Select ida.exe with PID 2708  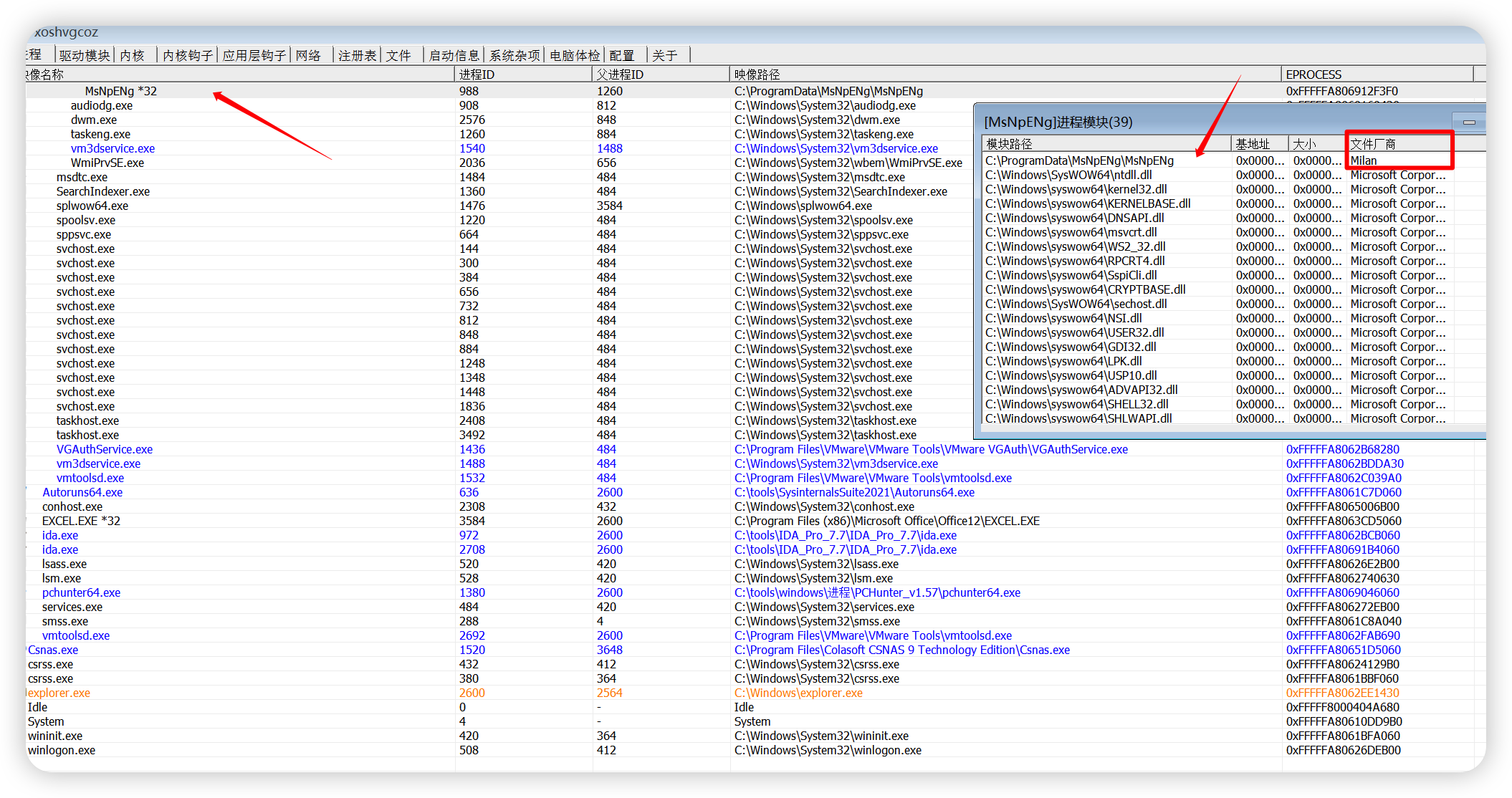[x=59, y=549]
